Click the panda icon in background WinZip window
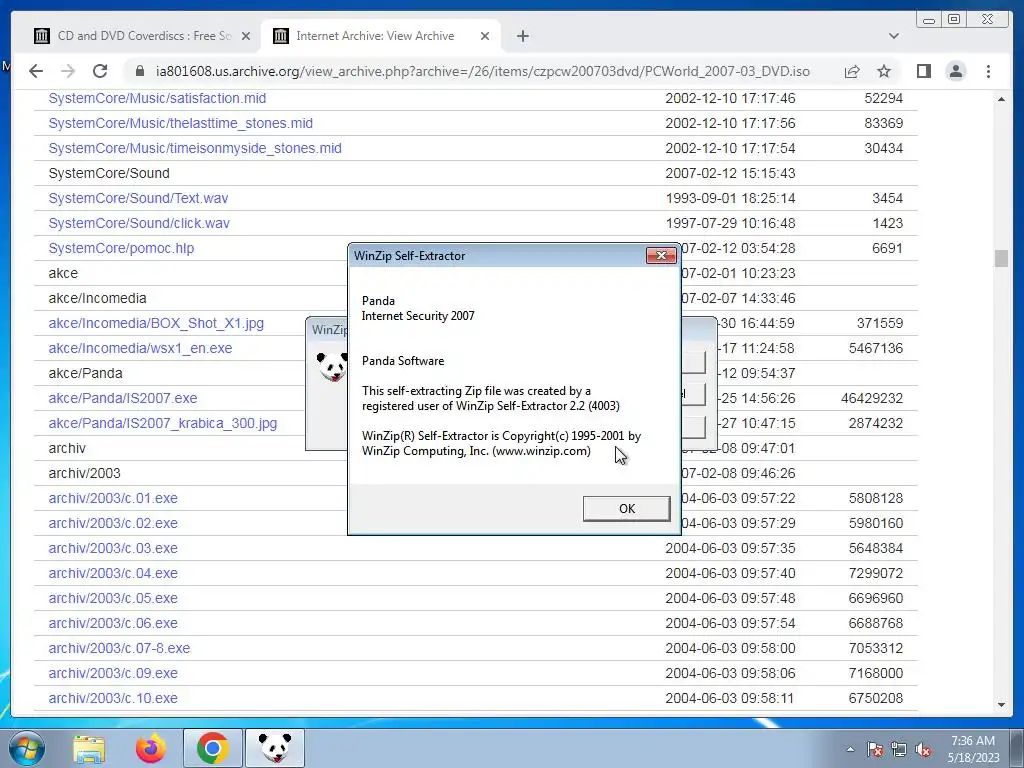 pos(331,366)
